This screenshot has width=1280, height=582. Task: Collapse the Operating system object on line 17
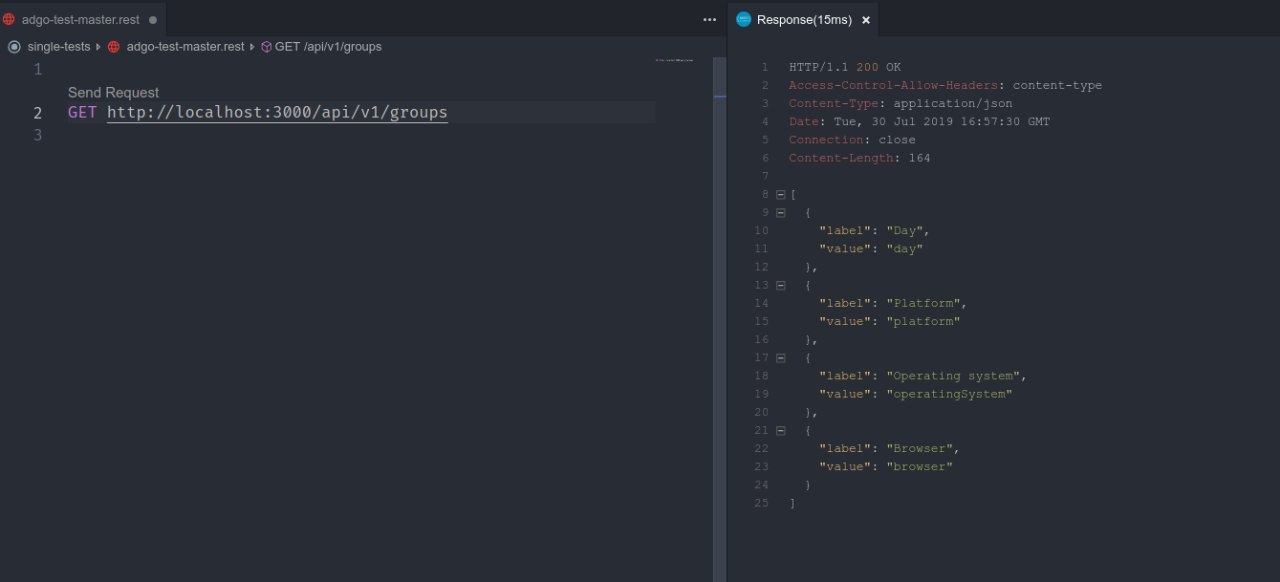(x=781, y=357)
